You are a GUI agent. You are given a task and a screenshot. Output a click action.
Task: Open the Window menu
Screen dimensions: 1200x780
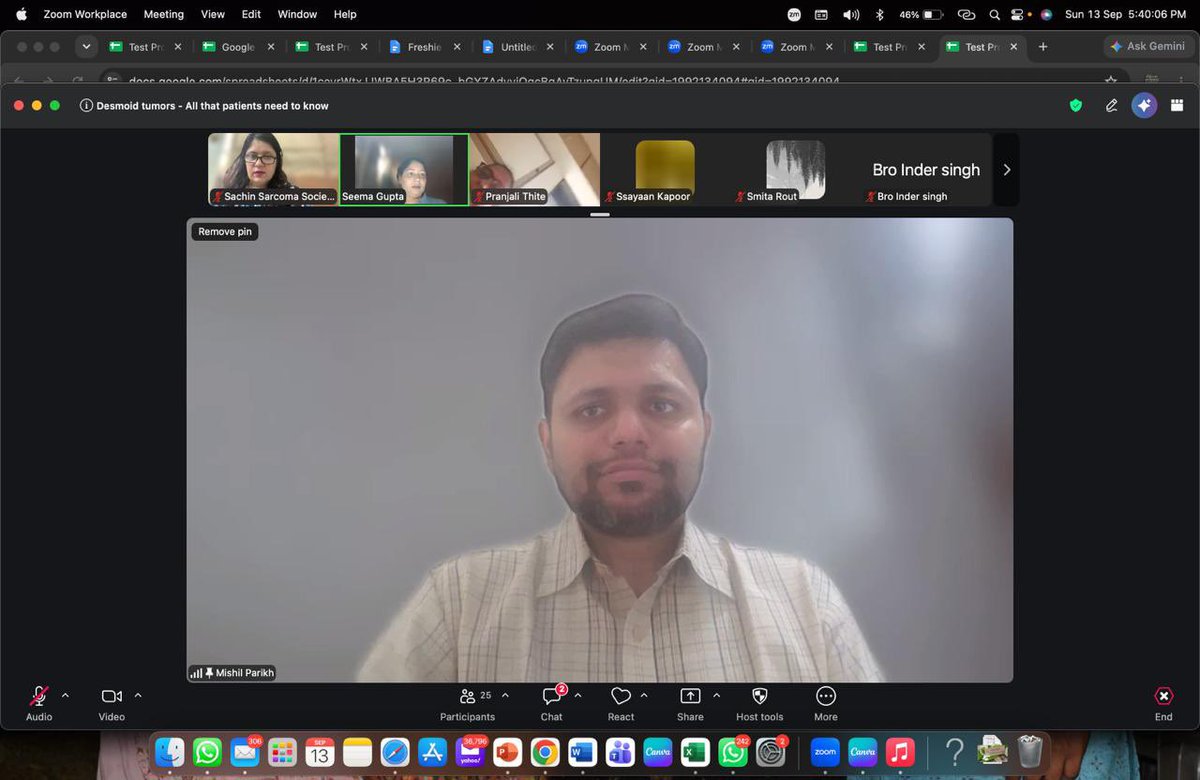[297, 14]
